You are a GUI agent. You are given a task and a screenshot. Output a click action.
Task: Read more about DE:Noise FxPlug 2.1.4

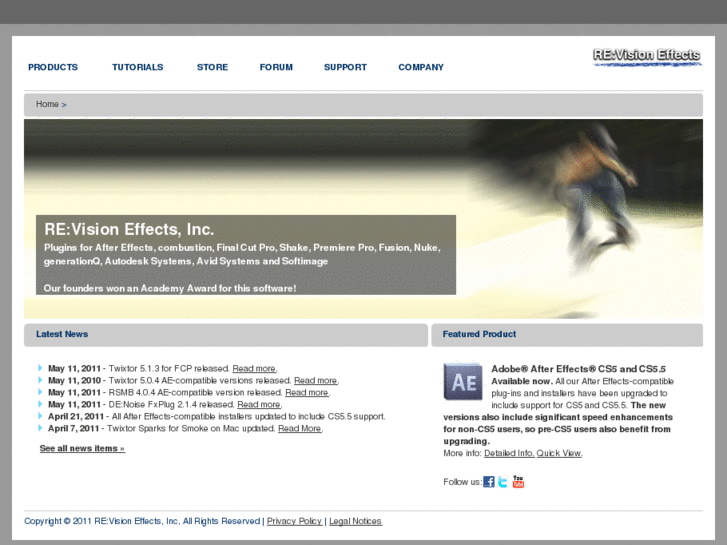[x=259, y=404]
